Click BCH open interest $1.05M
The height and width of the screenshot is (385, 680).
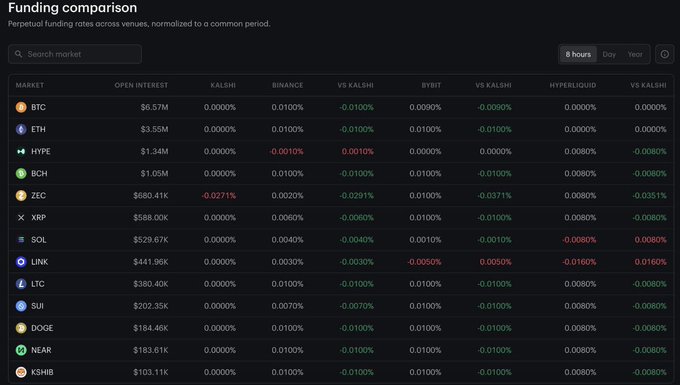coord(154,173)
